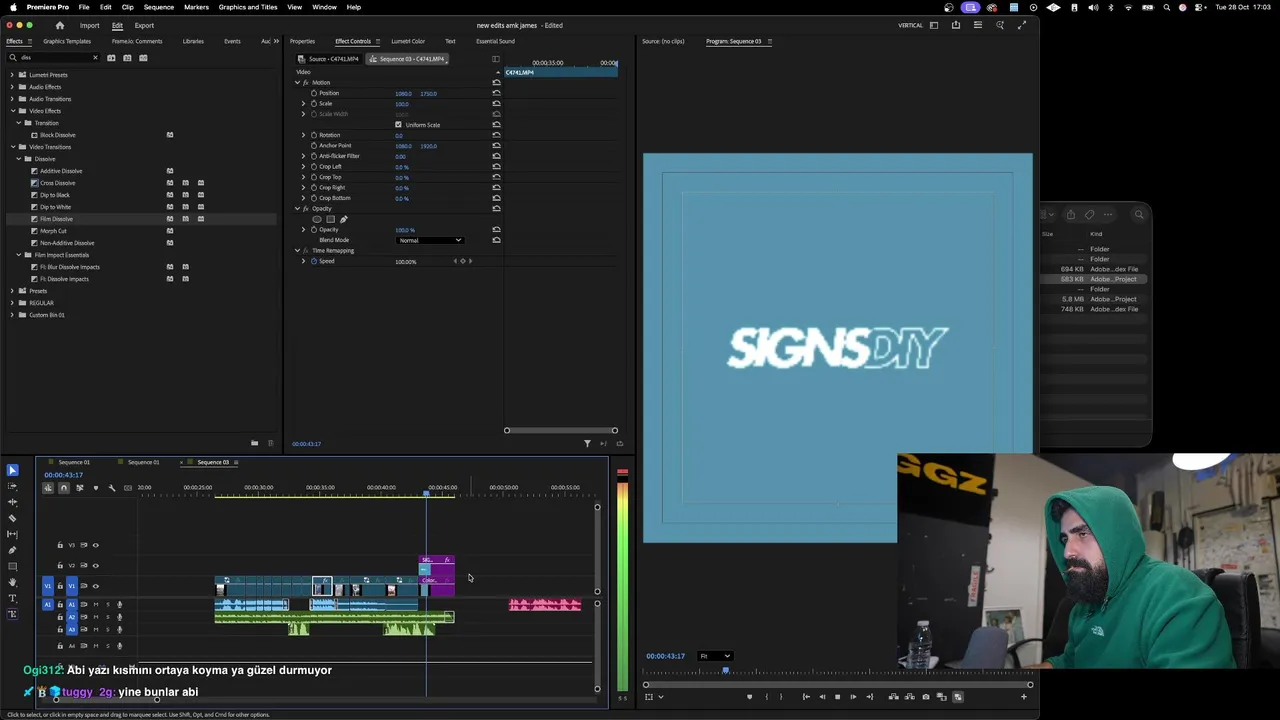Step back one frame
This screenshot has width=1280, height=720.
pos(822,697)
